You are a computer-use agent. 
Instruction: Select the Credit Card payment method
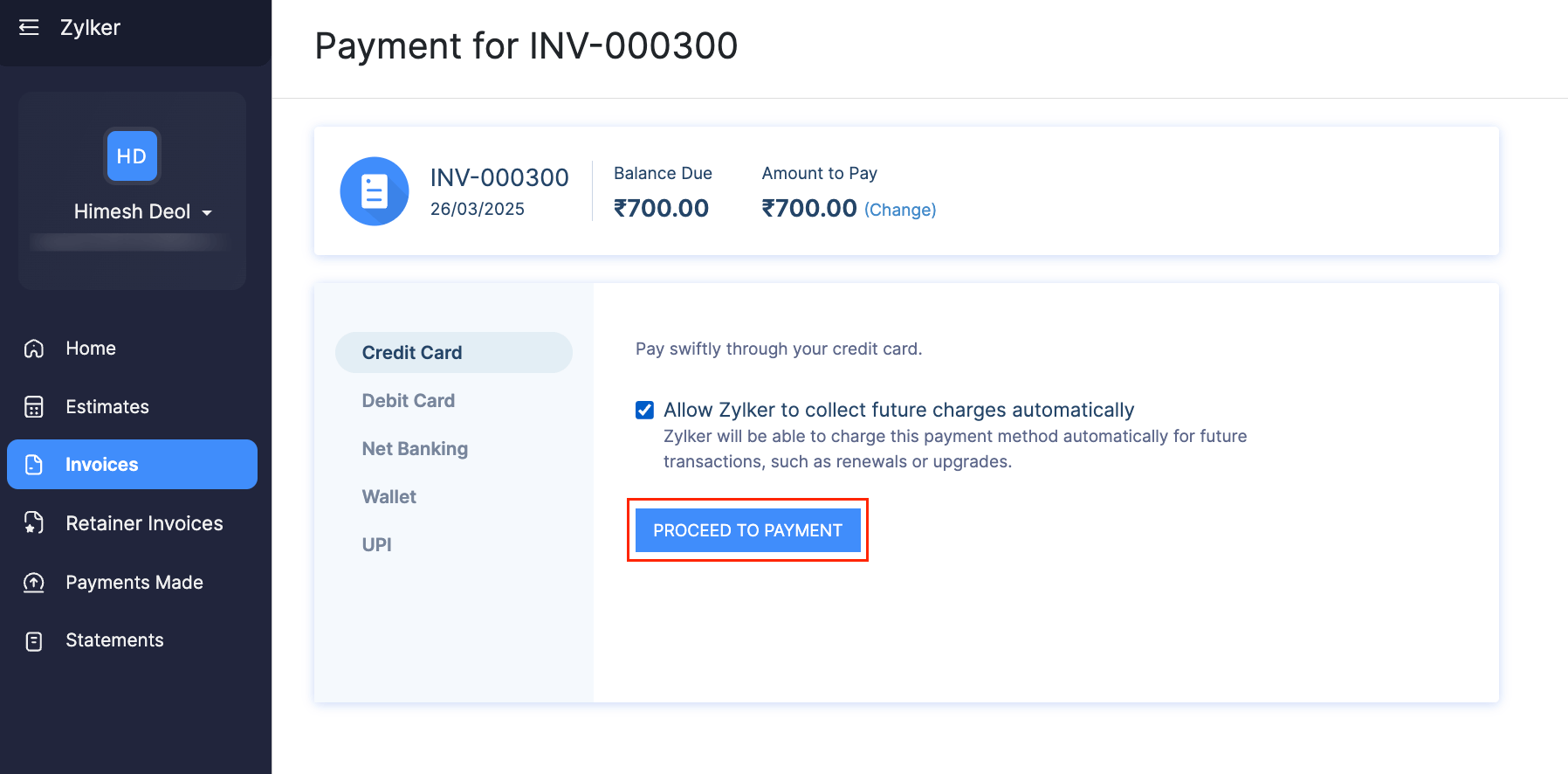(x=411, y=352)
